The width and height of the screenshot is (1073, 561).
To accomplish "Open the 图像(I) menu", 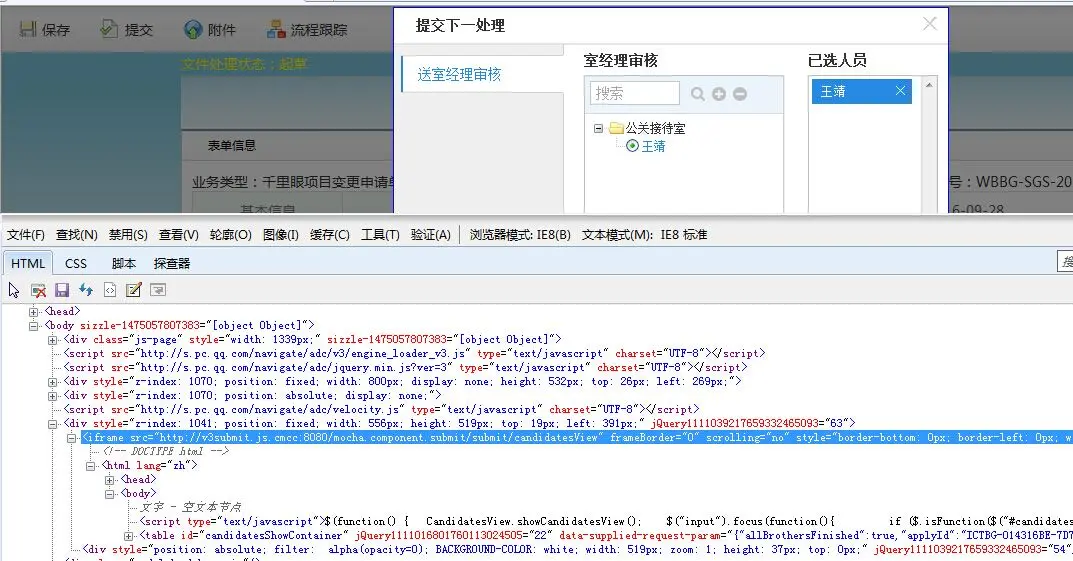I will click(281, 235).
